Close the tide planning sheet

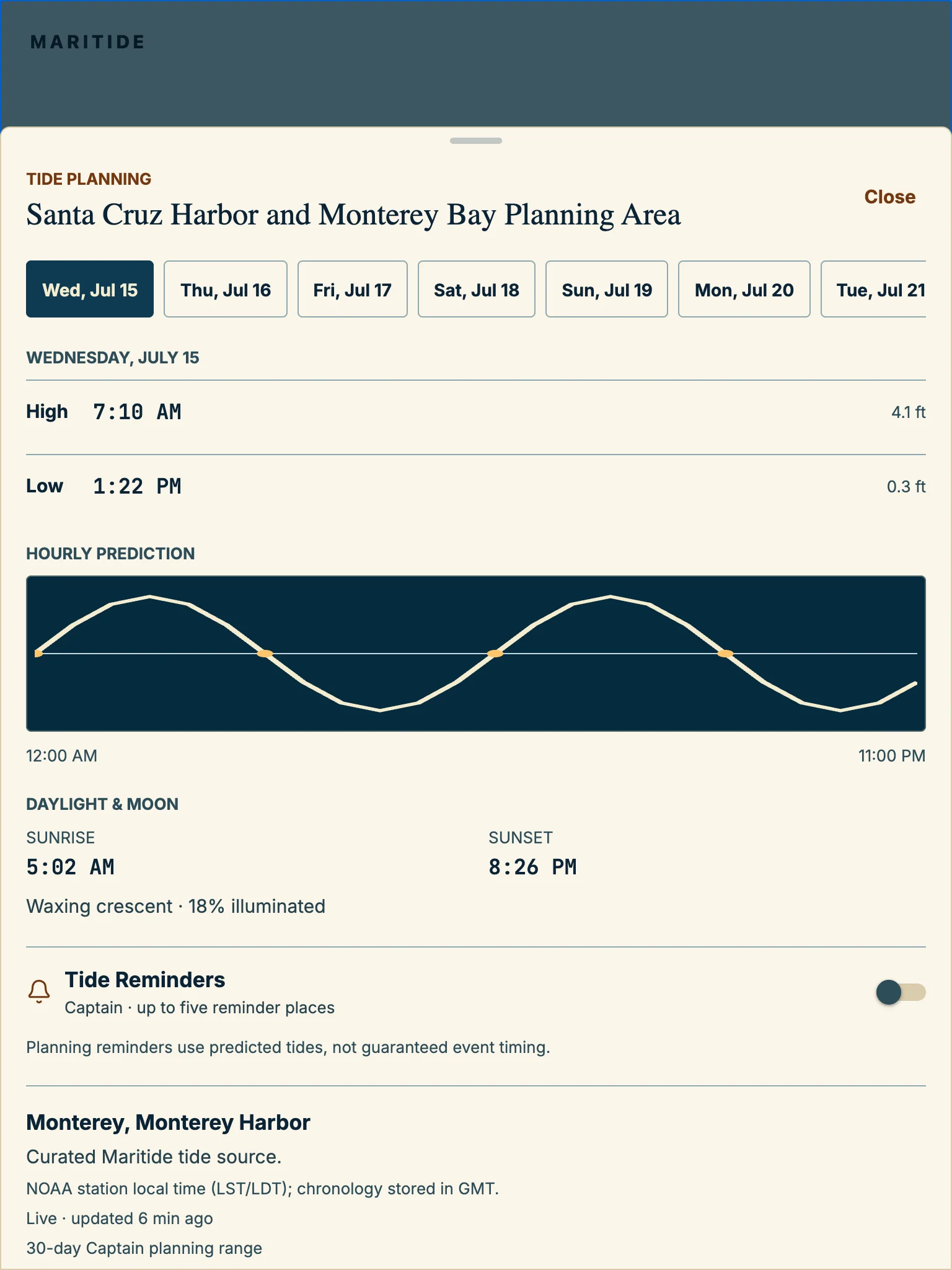click(890, 197)
